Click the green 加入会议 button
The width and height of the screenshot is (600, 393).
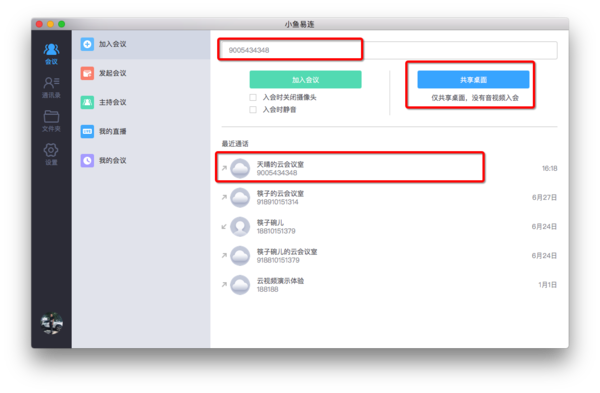tap(305, 80)
